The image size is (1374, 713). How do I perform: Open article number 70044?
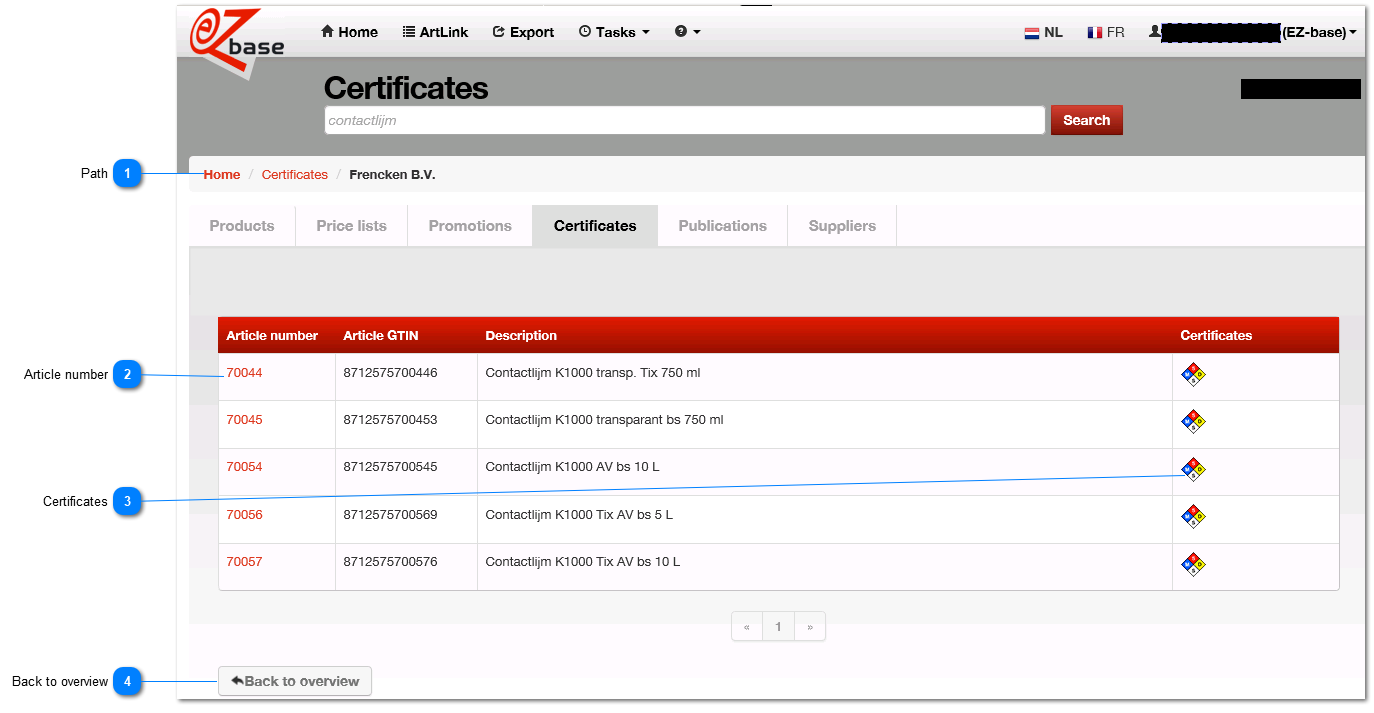tap(244, 372)
